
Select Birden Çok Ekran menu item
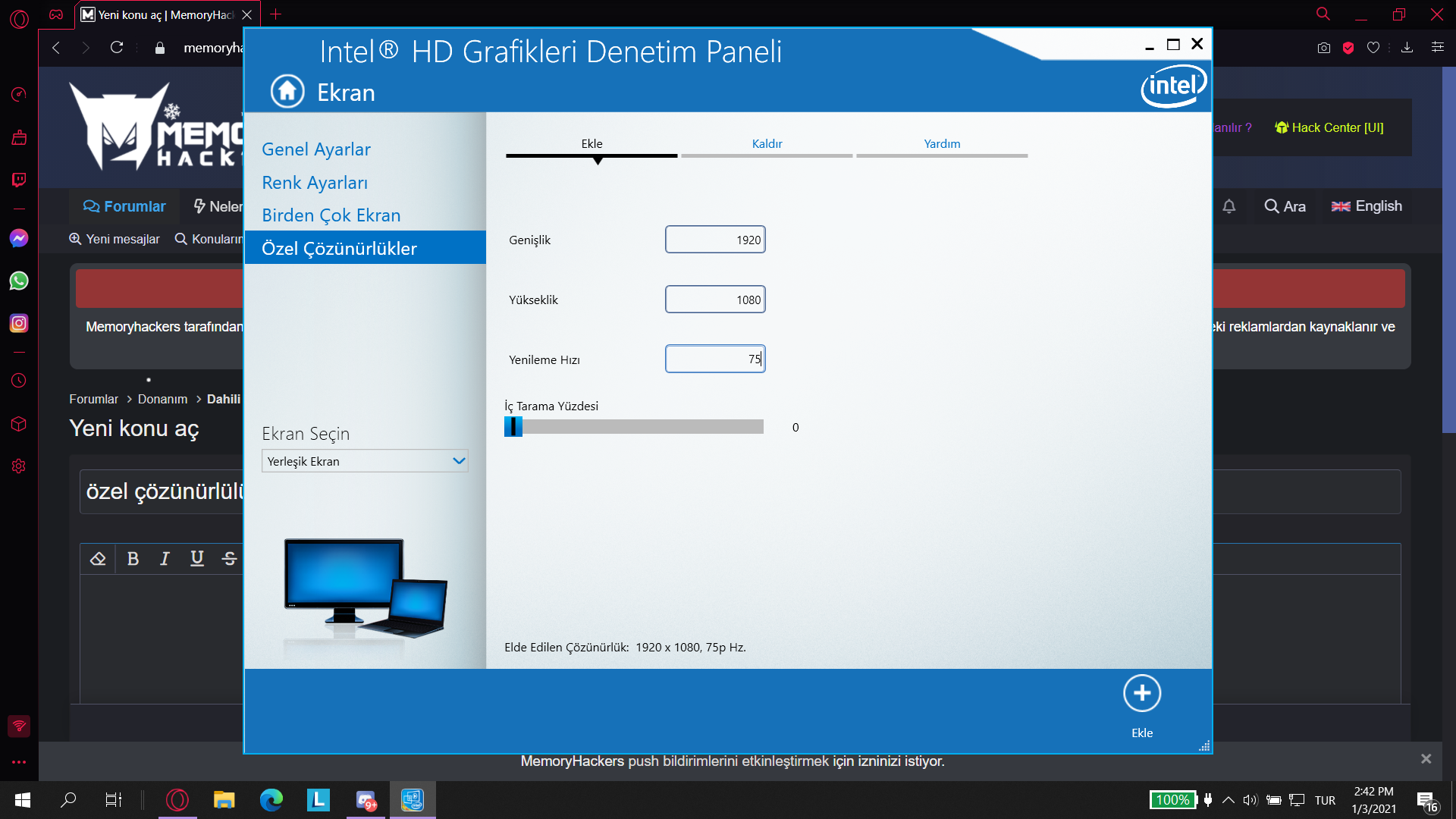coord(331,215)
